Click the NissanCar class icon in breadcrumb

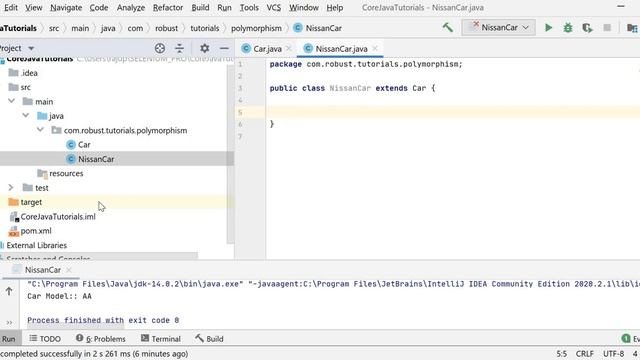(x=298, y=28)
